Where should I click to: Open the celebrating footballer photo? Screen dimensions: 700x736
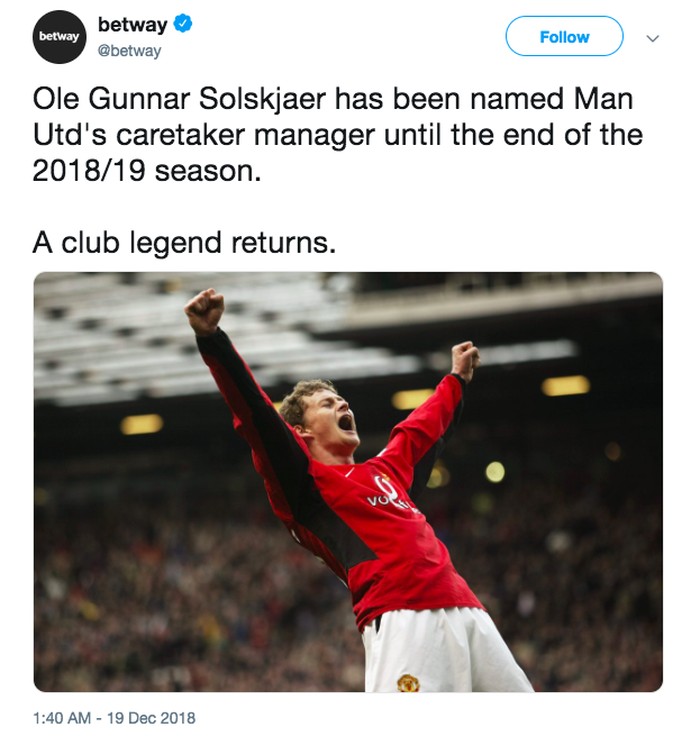pyautogui.click(x=348, y=482)
